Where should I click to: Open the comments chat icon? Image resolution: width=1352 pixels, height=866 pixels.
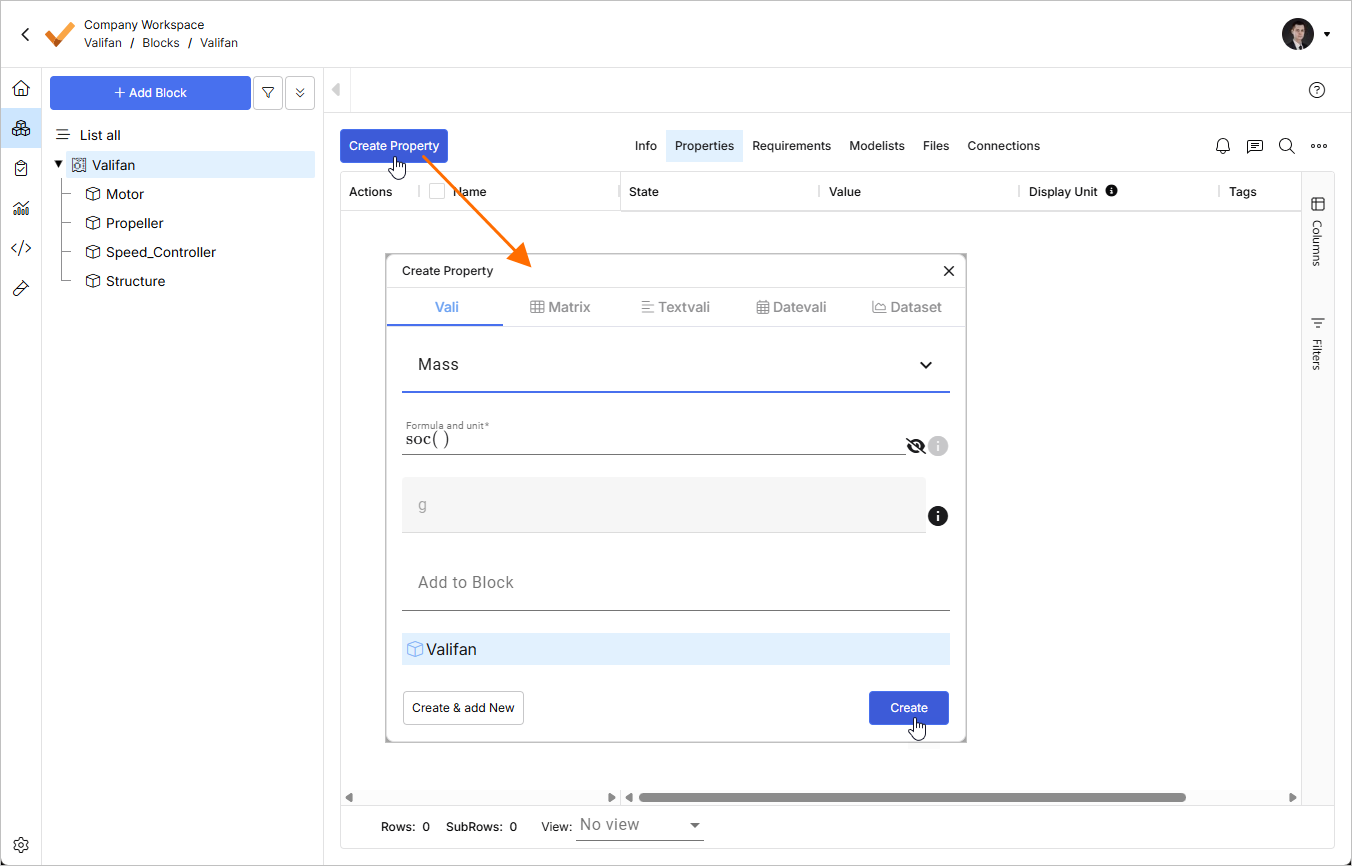pyautogui.click(x=1255, y=146)
